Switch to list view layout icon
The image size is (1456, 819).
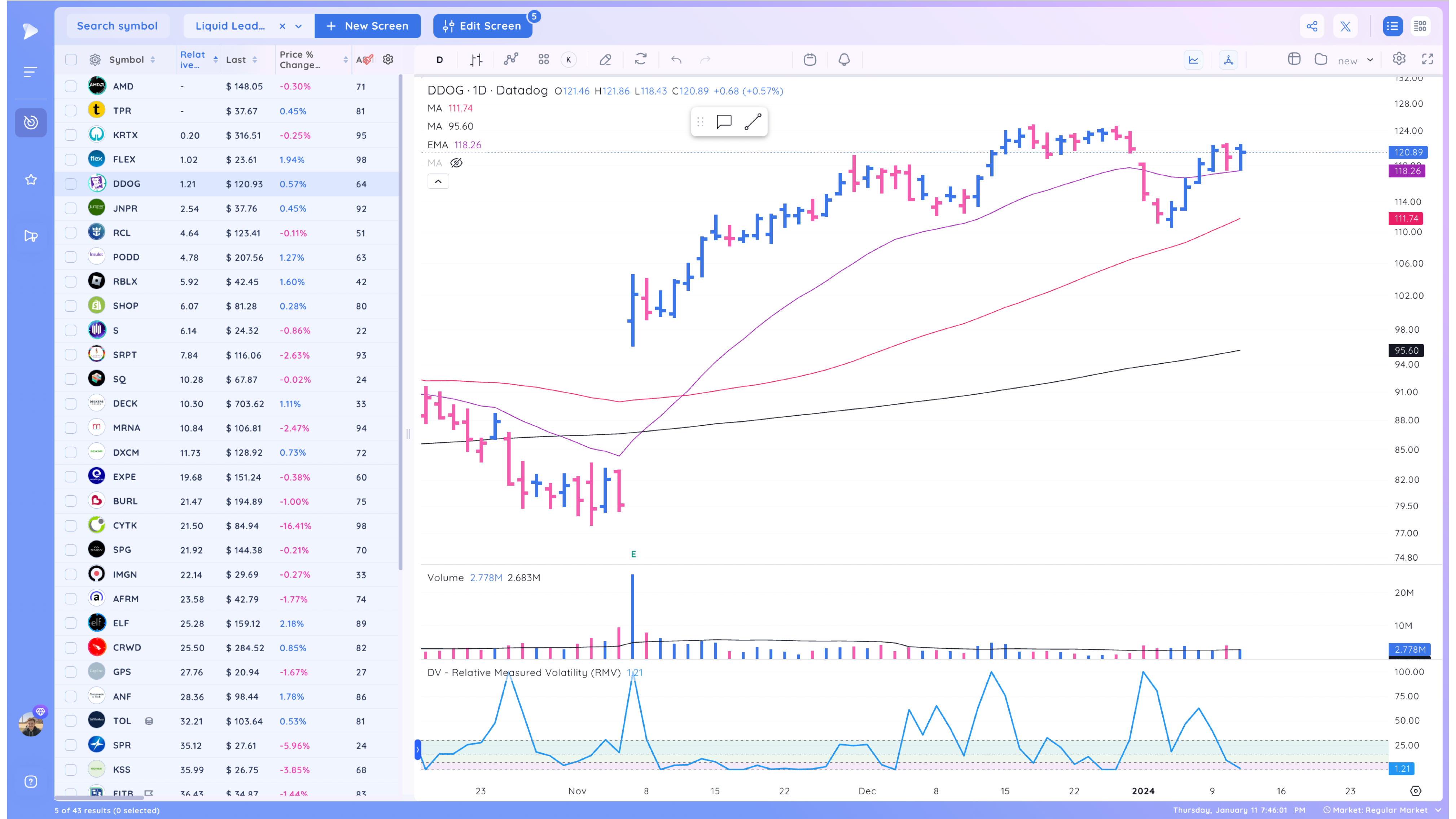(1392, 26)
